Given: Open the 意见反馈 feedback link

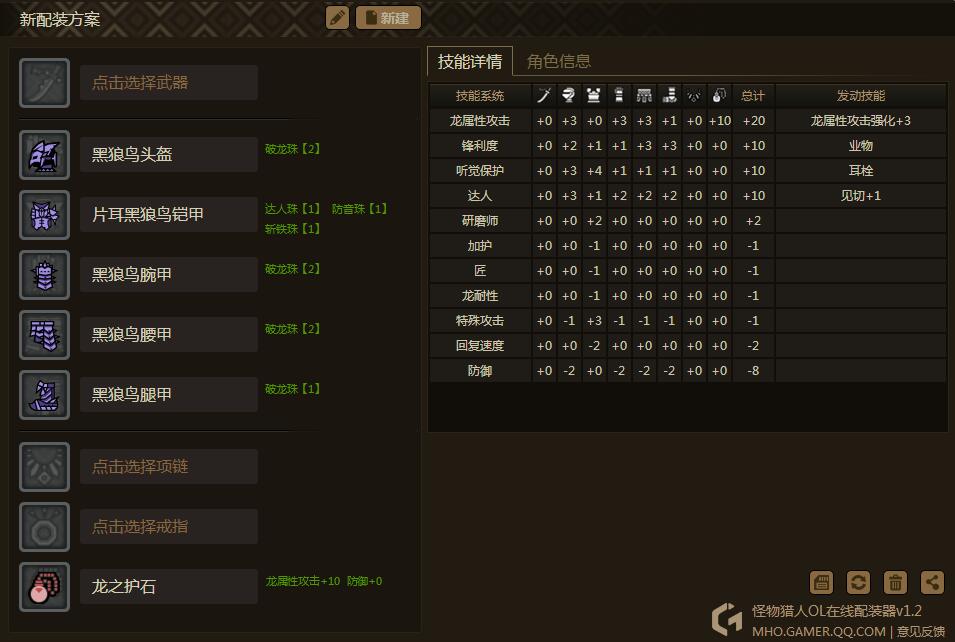Looking at the screenshot, I should (x=921, y=632).
